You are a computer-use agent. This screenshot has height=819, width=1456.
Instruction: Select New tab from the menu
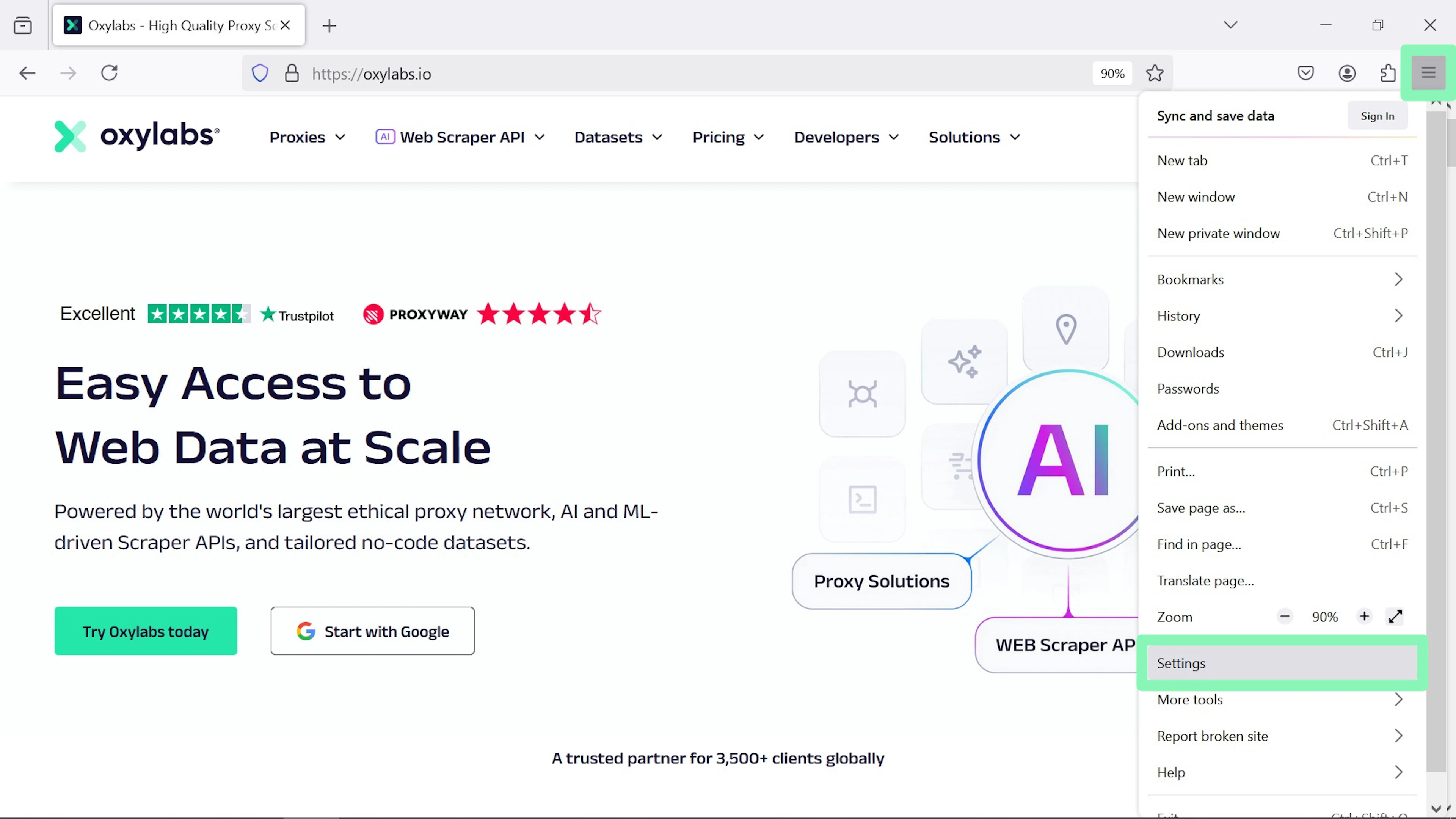[1282, 160]
